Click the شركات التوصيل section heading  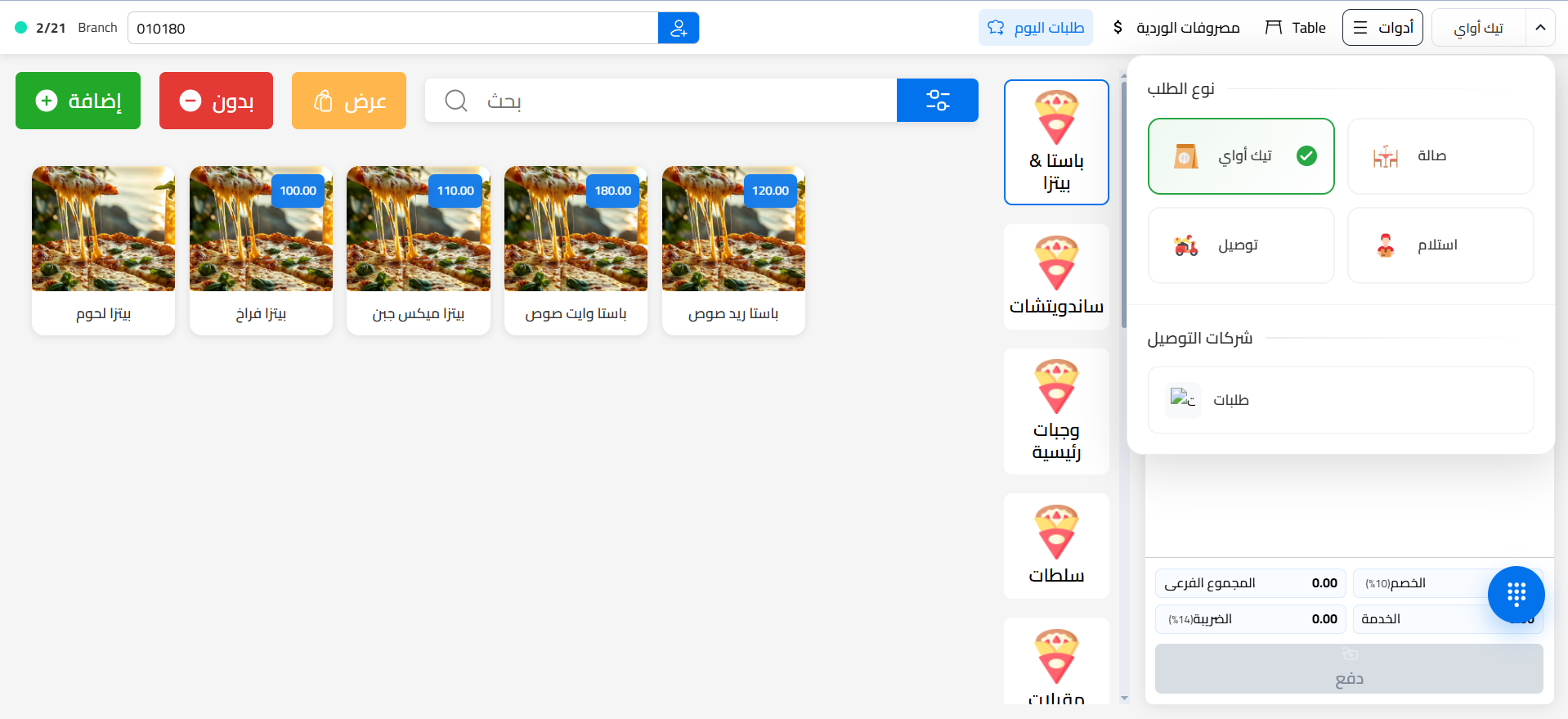[1199, 338]
